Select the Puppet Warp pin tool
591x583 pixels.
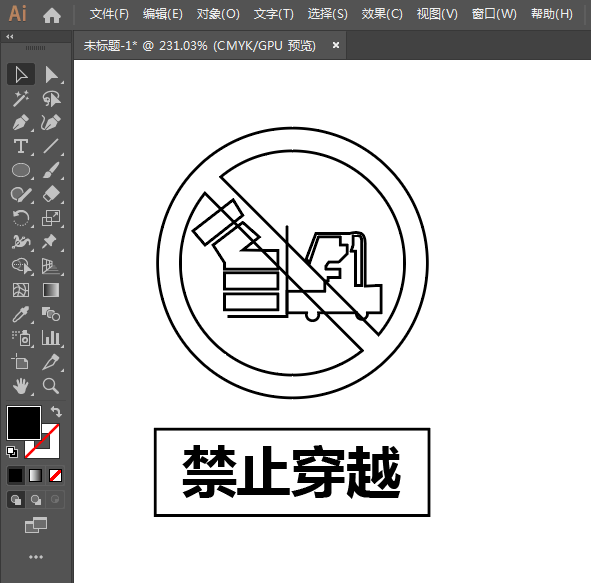pyautogui.click(x=51, y=242)
